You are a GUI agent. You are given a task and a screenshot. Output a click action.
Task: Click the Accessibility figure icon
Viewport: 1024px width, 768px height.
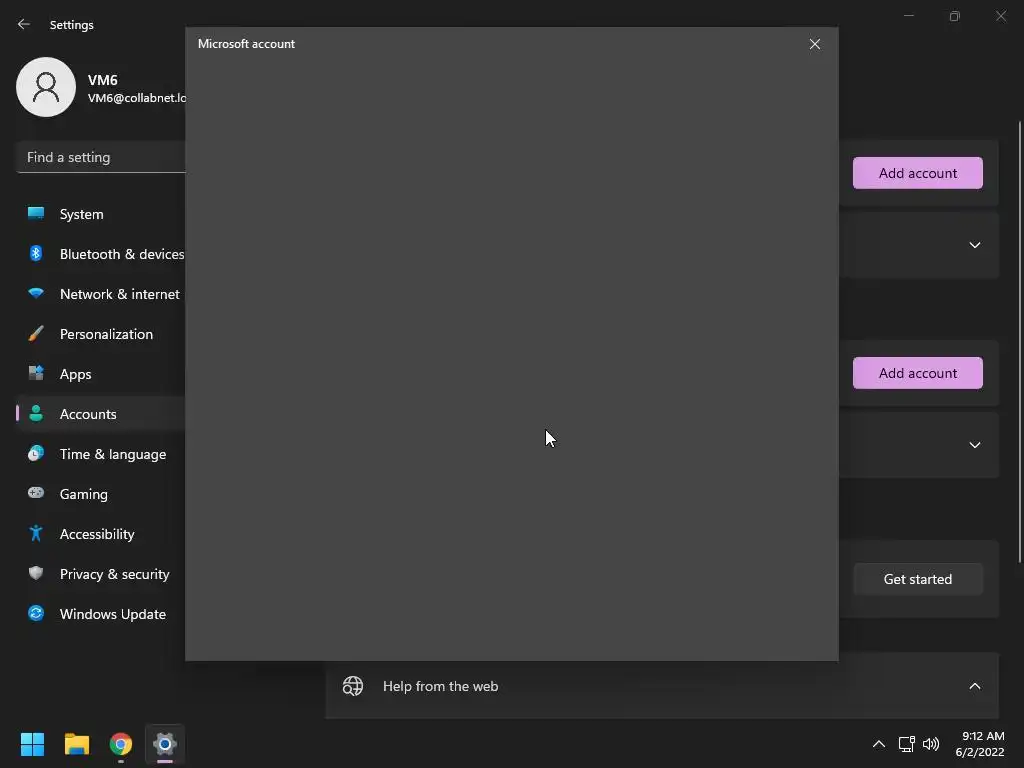point(36,534)
